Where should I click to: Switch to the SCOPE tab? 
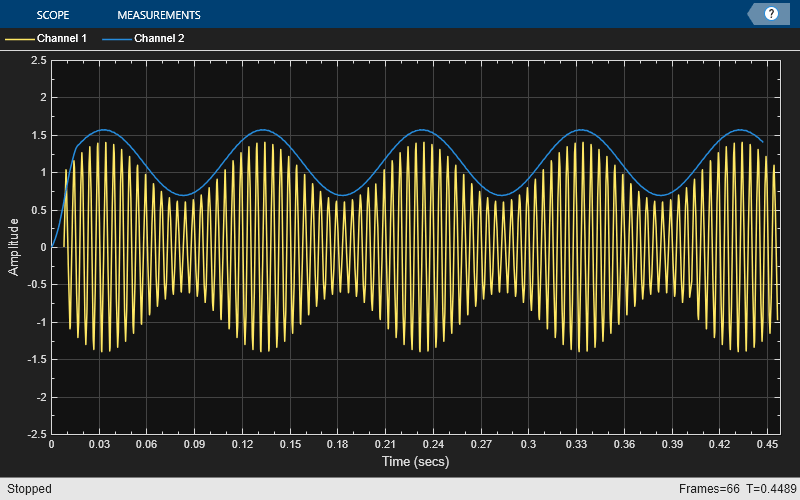53,15
